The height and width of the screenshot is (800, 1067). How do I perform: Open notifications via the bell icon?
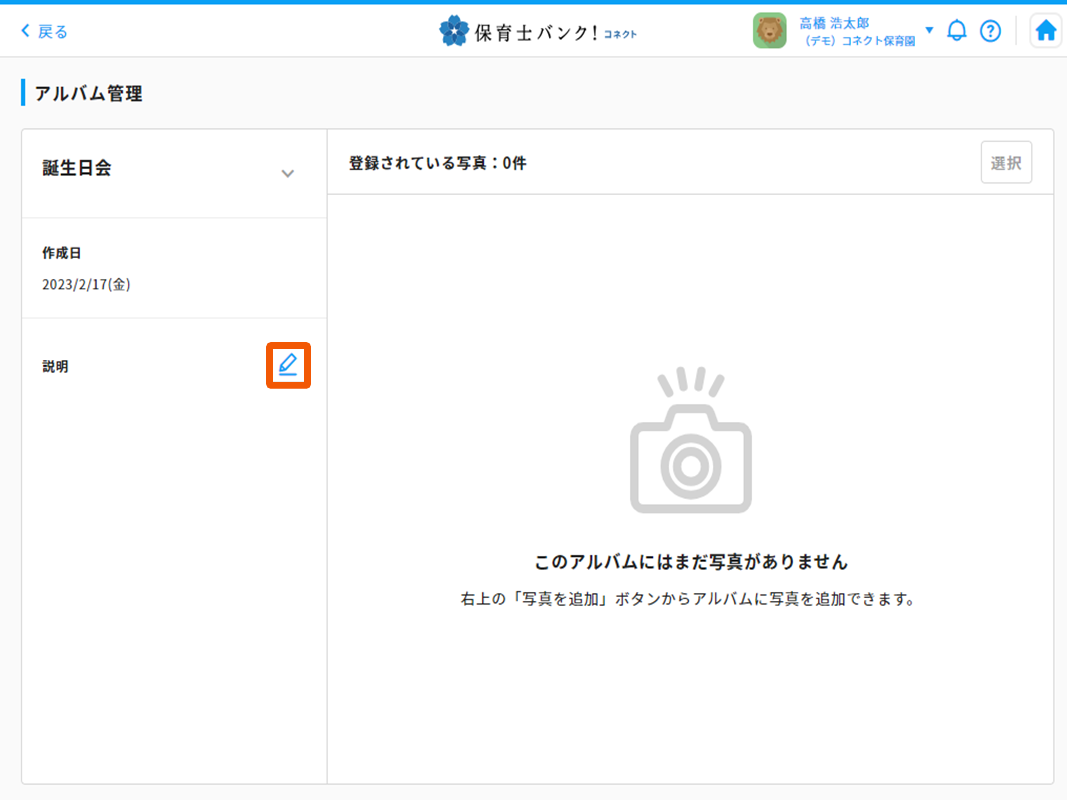coord(957,30)
